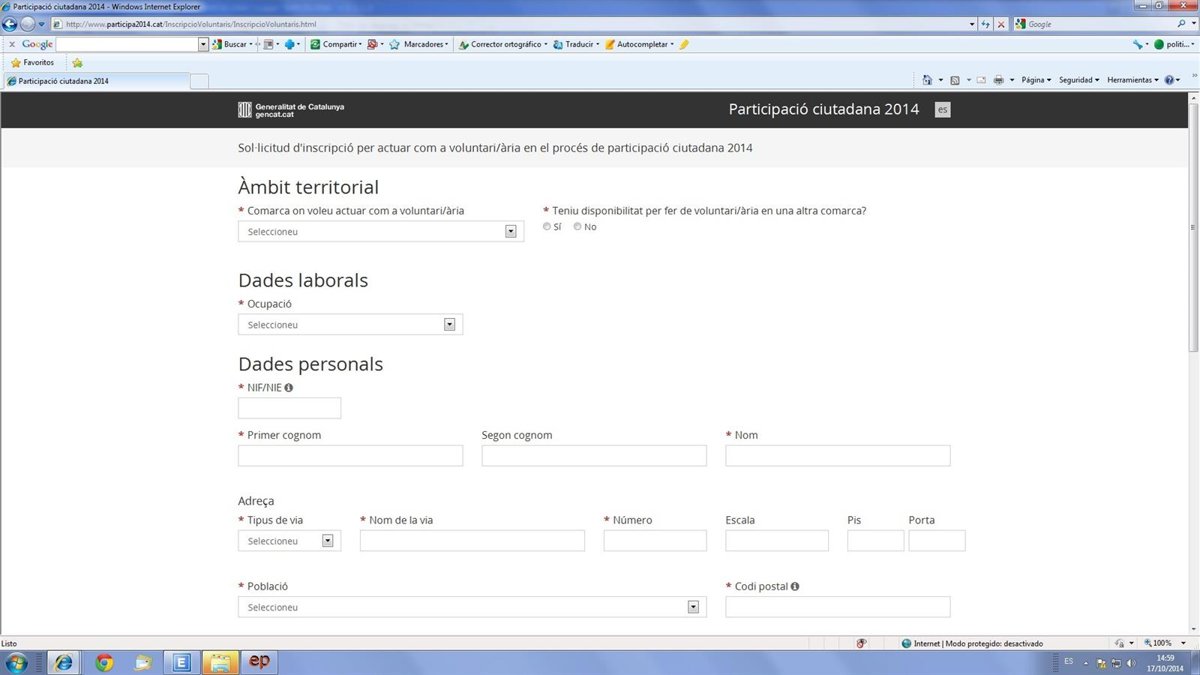Open the Tipus de via dropdown
Image resolution: width=1200 pixels, height=675 pixels.
coord(327,541)
